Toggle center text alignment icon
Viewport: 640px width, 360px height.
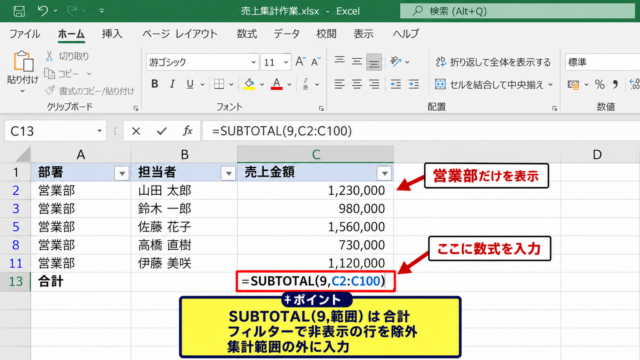click(356, 84)
